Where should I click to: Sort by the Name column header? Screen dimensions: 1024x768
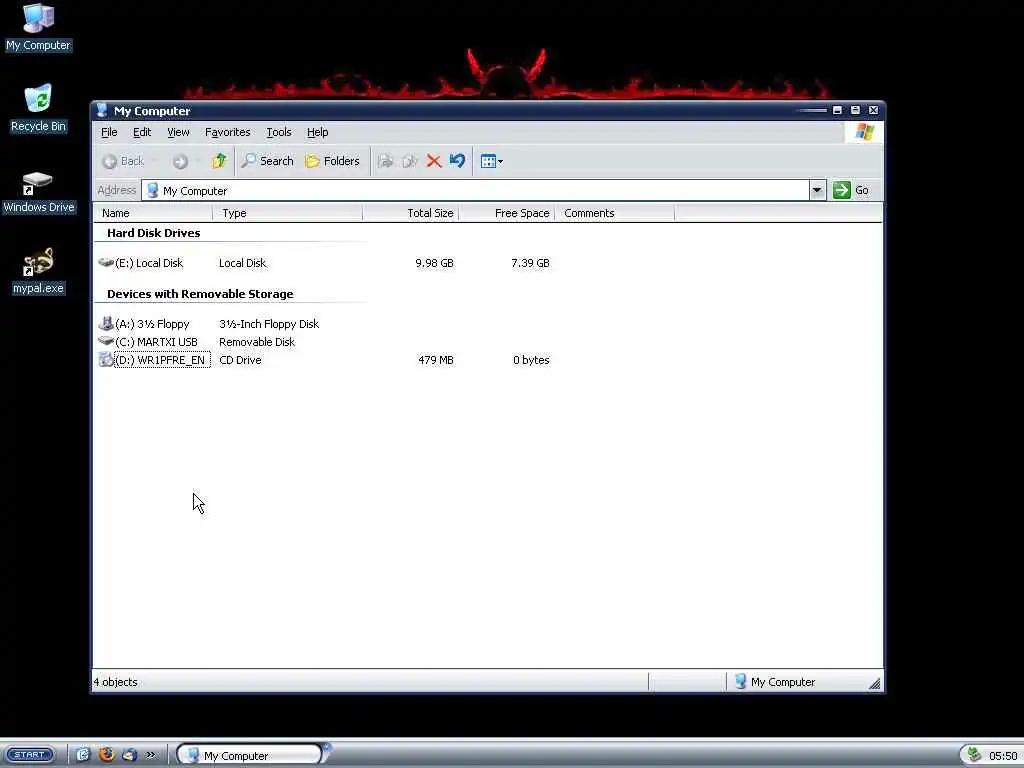(x=153, y=214)
